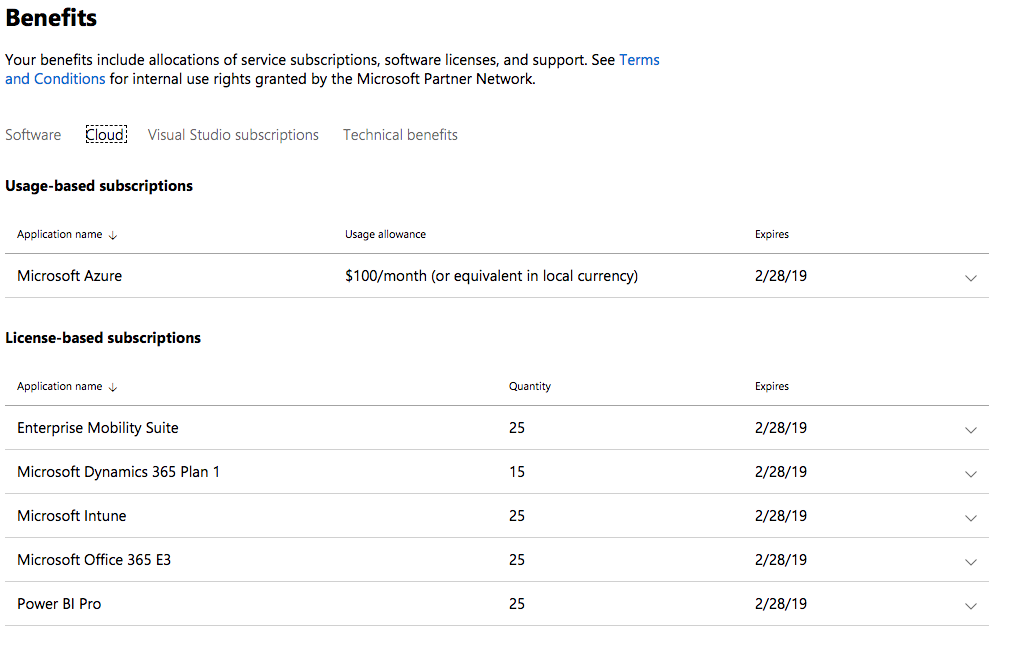Screen dimensions: 1014x650
Task: Click the Enterprise Mobility Suite name
Action: pos(98,428)
